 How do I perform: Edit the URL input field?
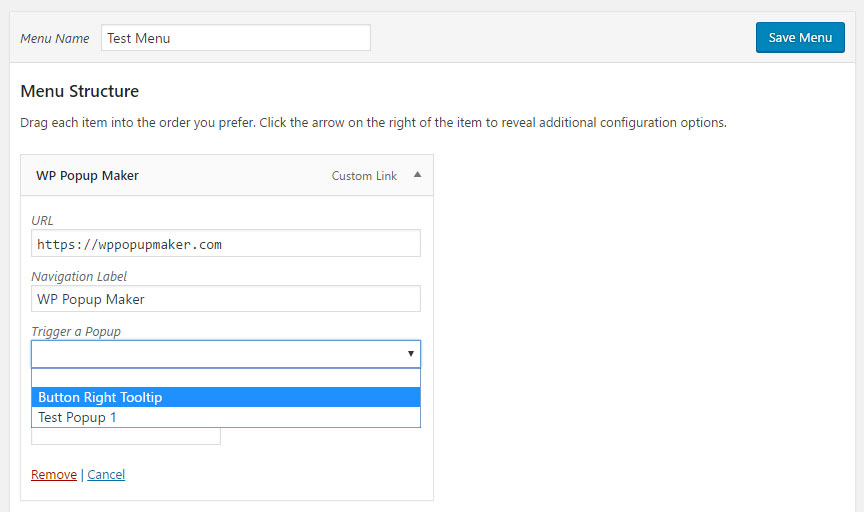coord(226,243)
